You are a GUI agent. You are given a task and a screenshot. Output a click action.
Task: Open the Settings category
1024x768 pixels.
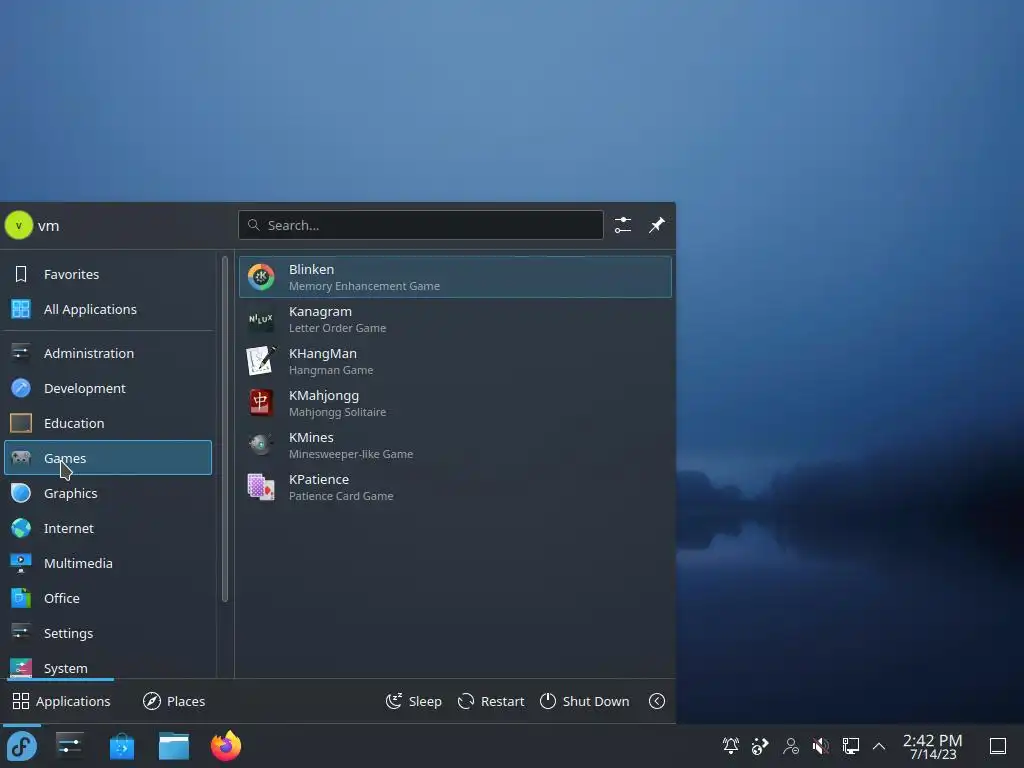(x=108, y=633)
